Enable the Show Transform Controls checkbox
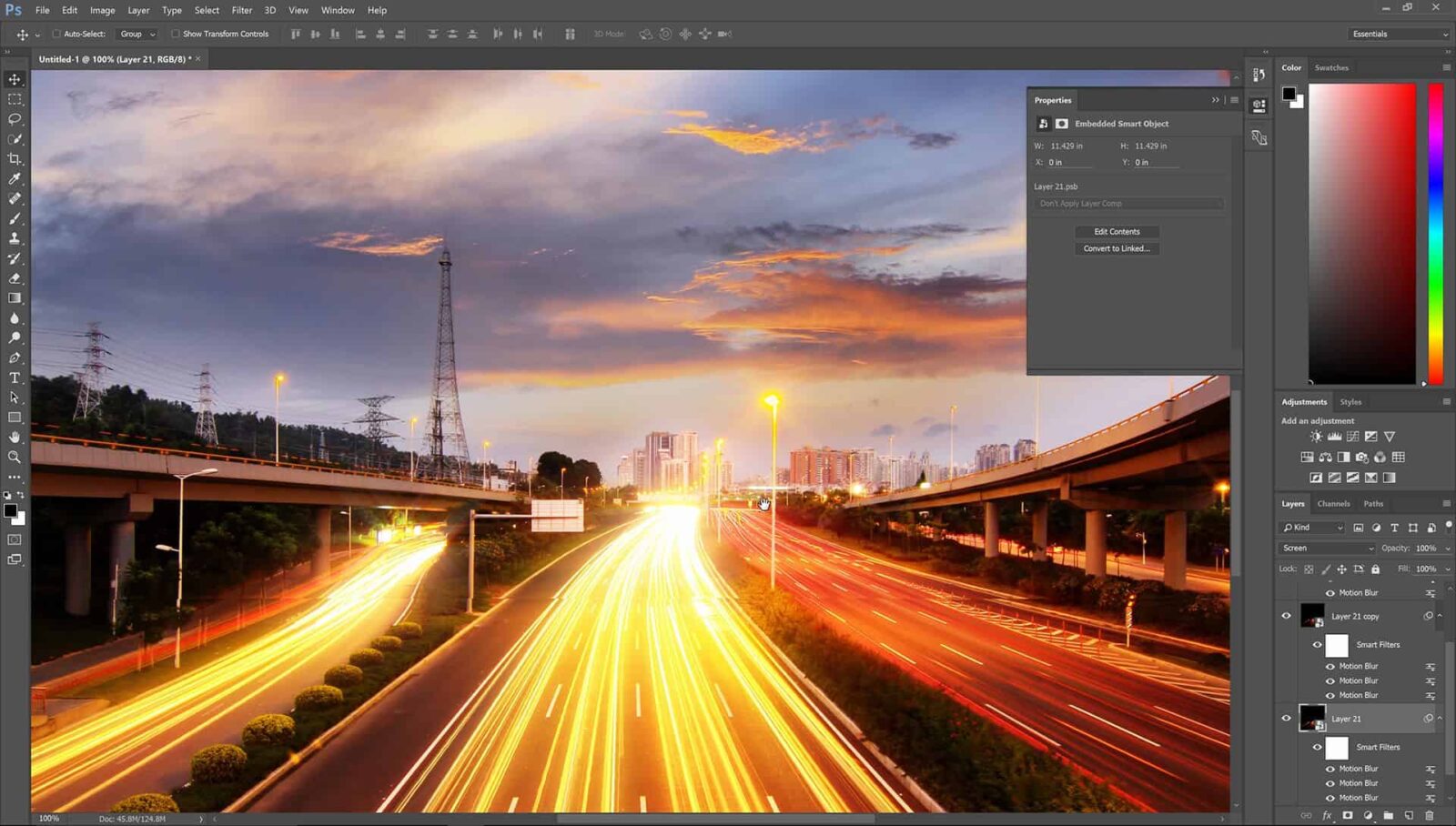 click(176, 34)
